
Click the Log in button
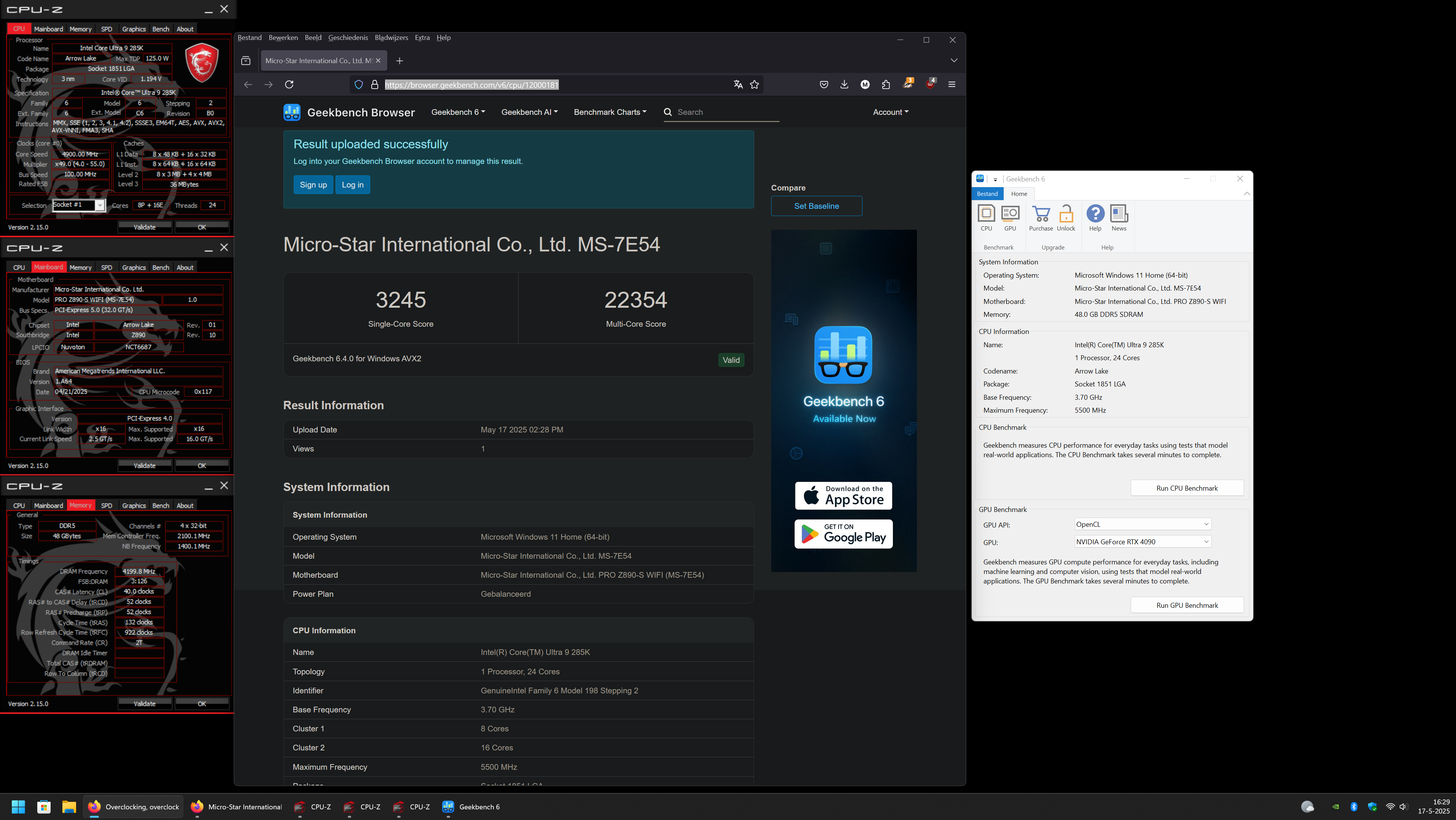coord(353,185)
